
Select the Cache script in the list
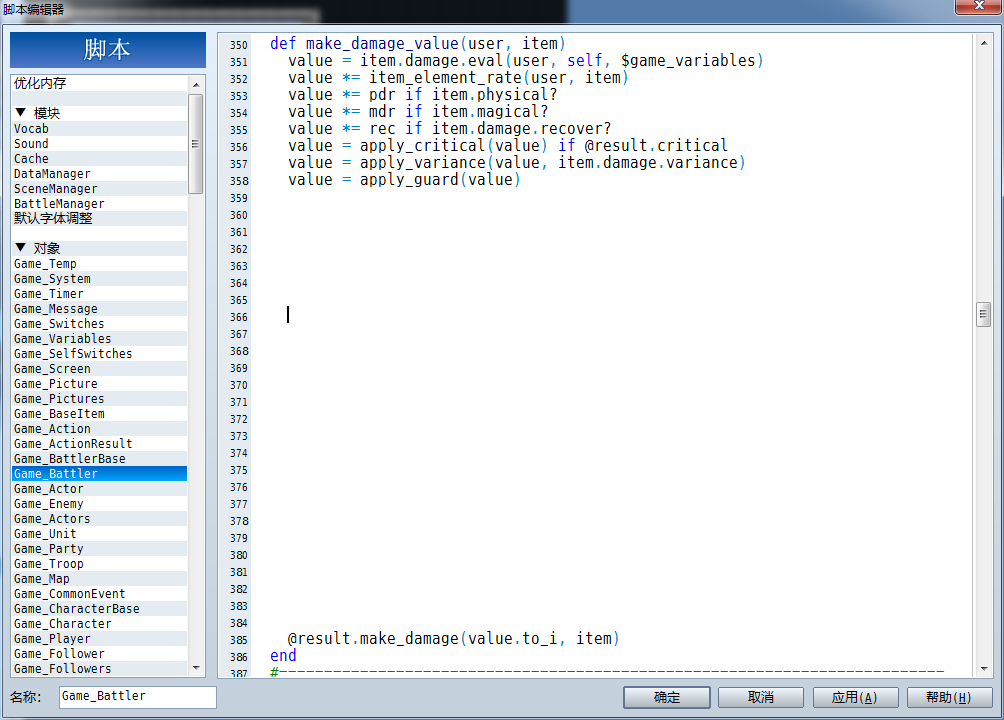(x=100, y=159)
